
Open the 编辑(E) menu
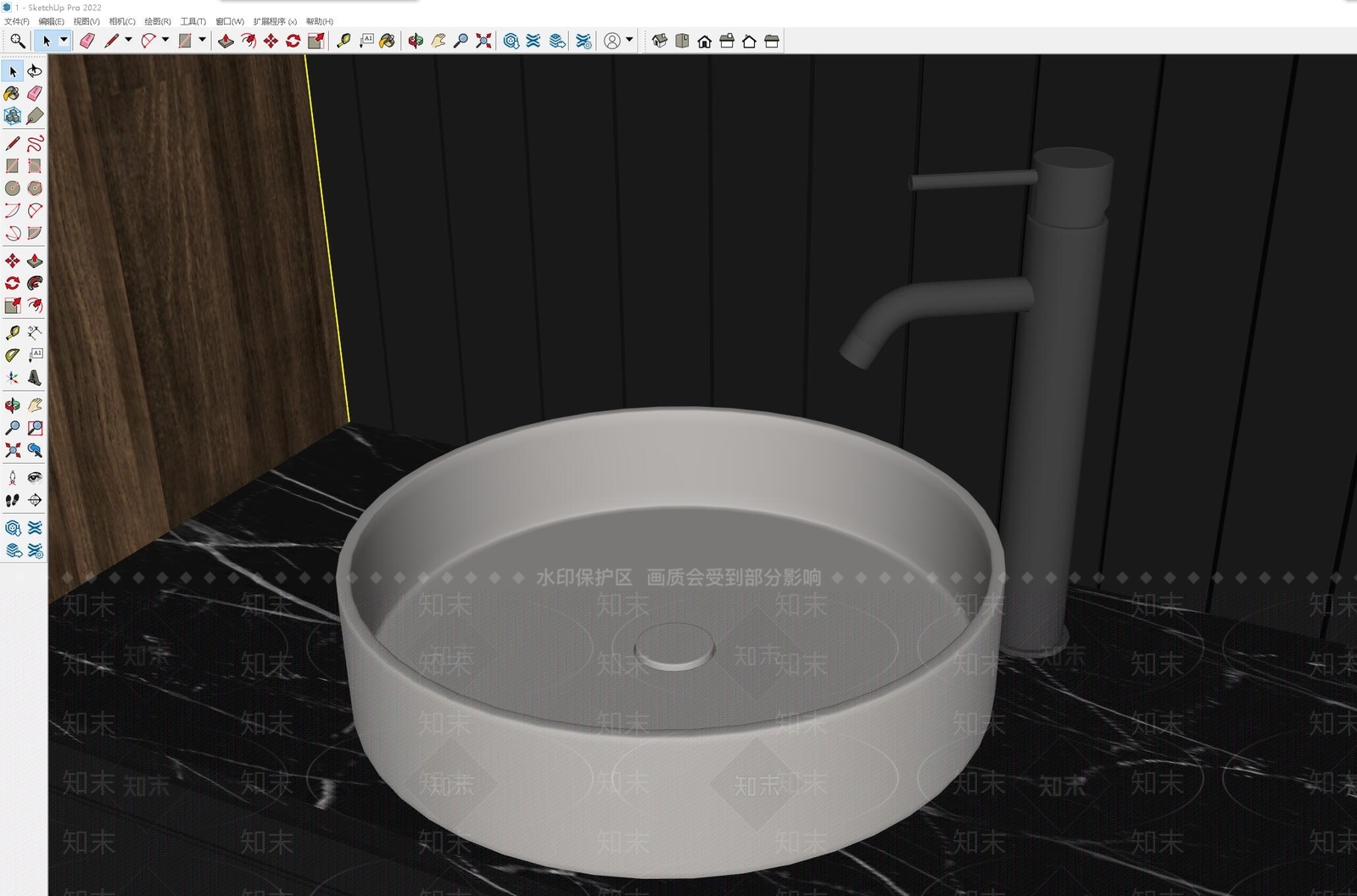[51, 21]
